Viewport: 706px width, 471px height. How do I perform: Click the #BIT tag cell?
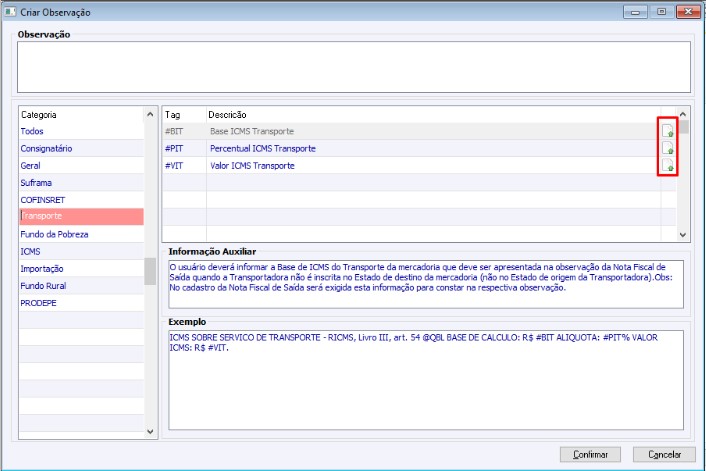tap(184, 131)
